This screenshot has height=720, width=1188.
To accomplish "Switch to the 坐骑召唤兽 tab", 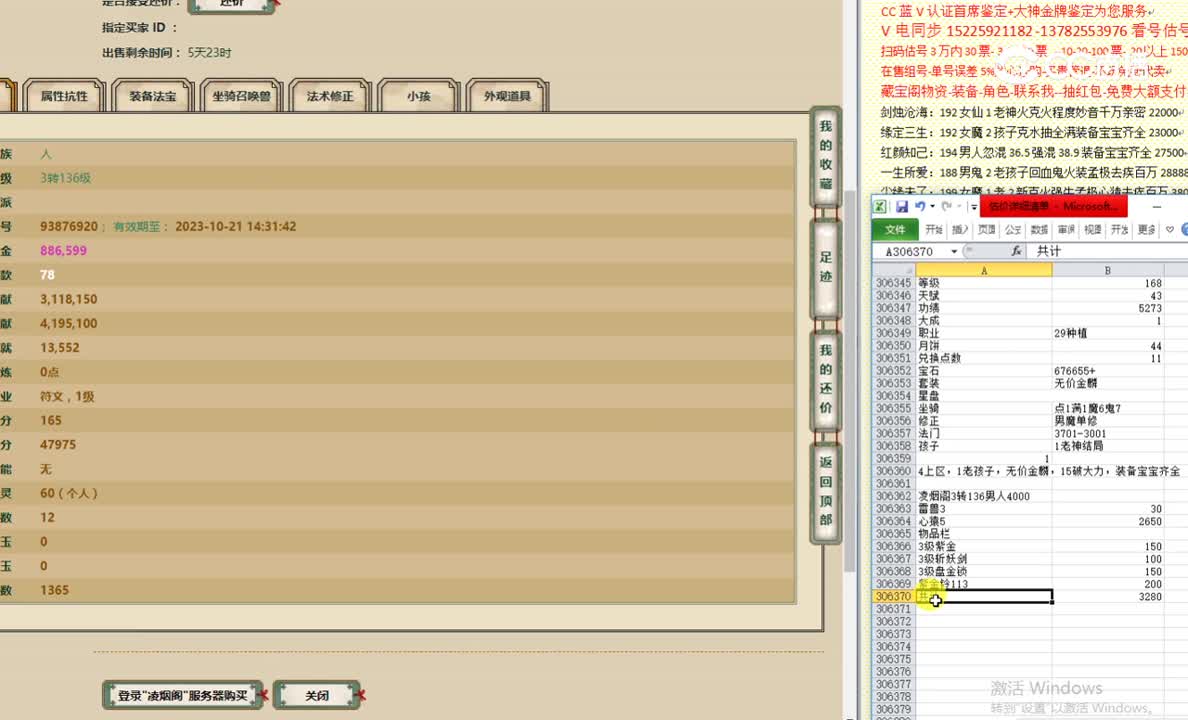I will 241,97.
